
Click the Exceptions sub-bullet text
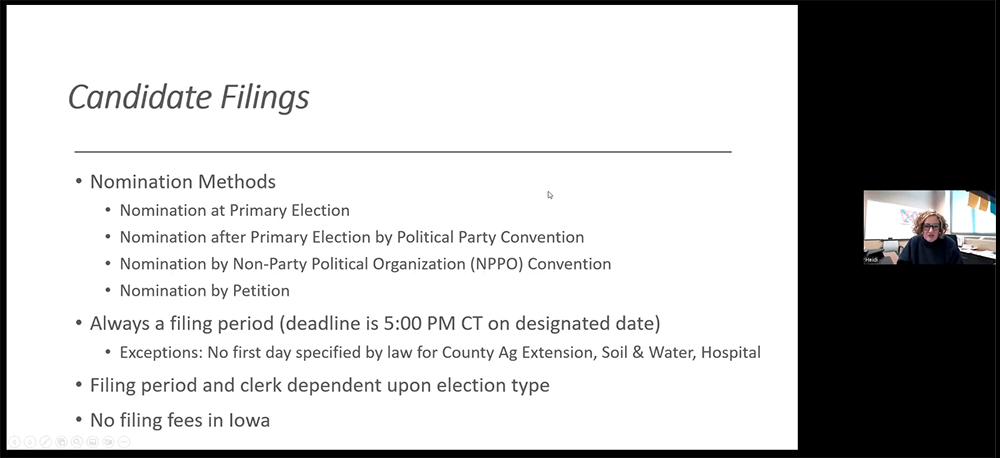click(x=440, y=352)
